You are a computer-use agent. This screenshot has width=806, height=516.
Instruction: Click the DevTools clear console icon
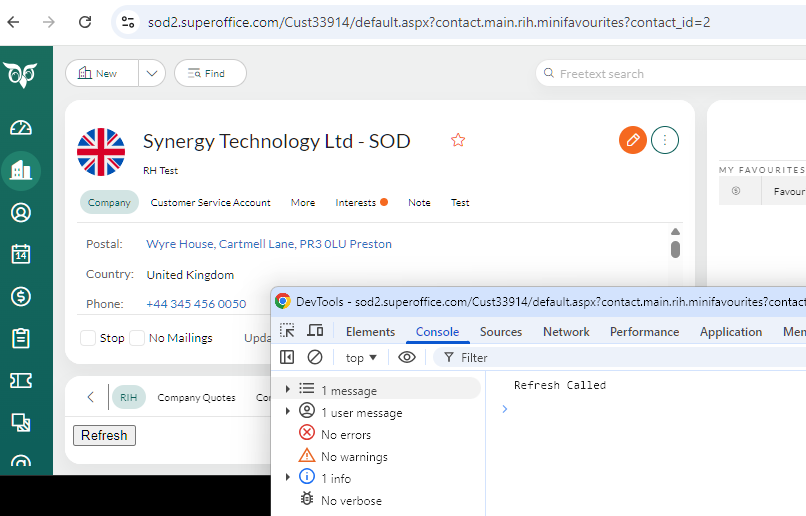pyautogui.click(x=315, y=357)
